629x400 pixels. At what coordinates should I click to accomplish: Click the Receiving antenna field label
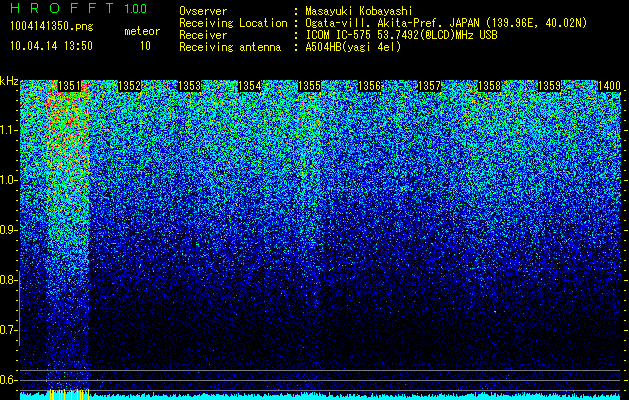click(x=230, y=47)
